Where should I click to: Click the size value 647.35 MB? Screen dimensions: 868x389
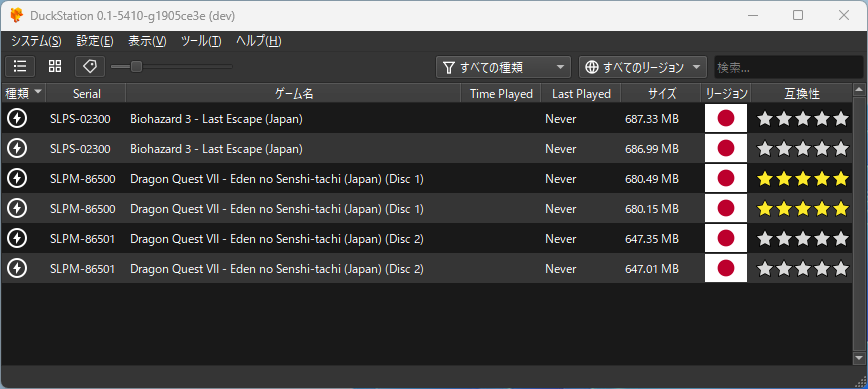pyautogui.click(x=652, y=238)
